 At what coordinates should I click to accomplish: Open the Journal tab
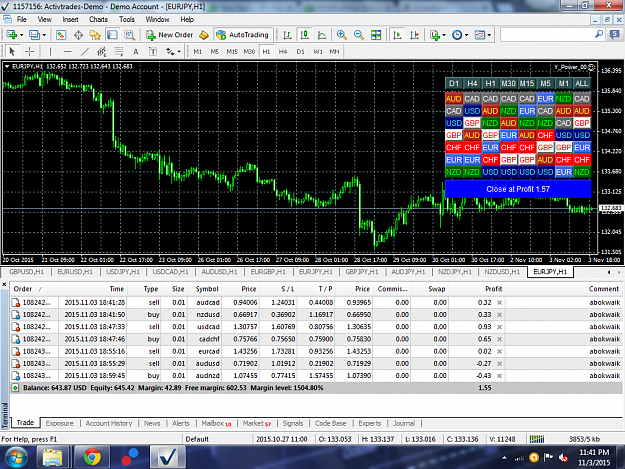point(404,423)
